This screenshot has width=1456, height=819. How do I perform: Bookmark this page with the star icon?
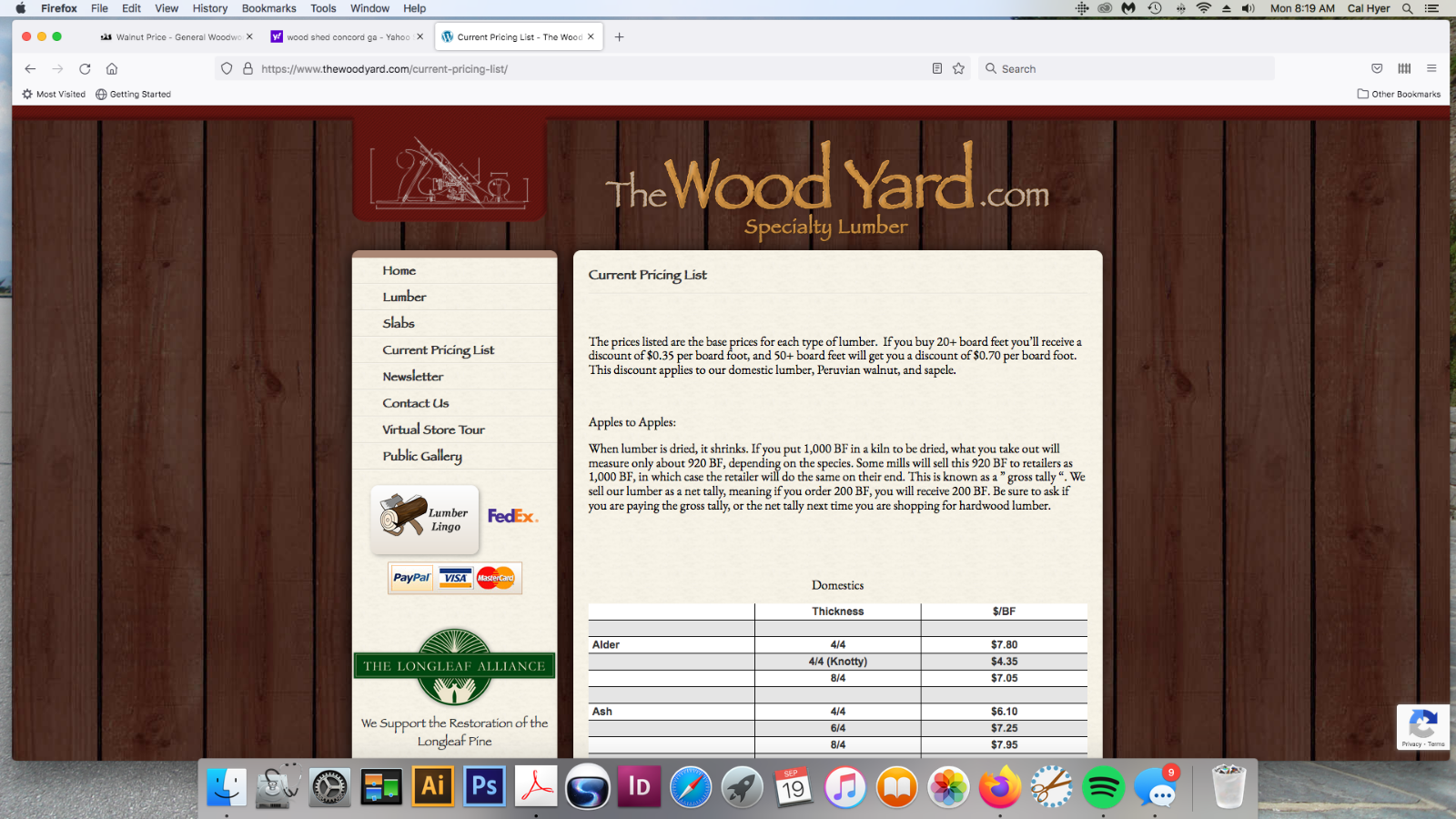pyautogui.click(x=958, y=69)
